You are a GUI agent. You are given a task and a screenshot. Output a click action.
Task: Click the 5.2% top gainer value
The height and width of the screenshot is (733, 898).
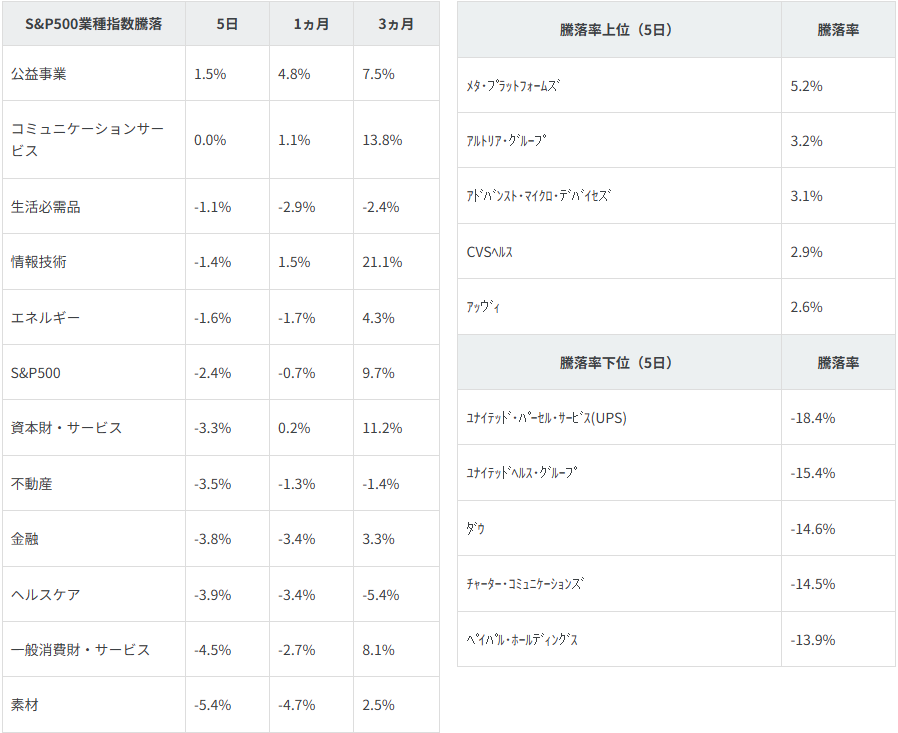[806, 86]
